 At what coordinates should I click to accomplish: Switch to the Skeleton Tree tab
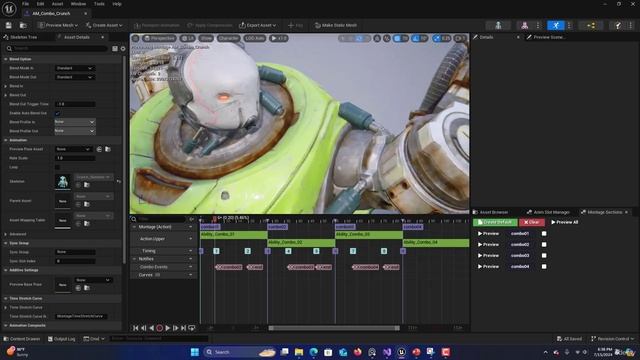(23, 37)
